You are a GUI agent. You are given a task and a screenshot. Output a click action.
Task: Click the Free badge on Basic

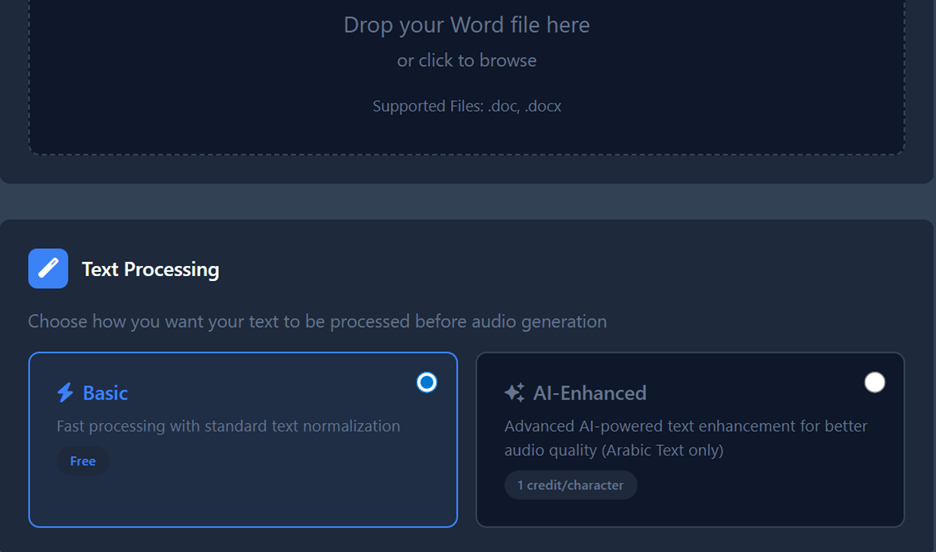(83, 461)
